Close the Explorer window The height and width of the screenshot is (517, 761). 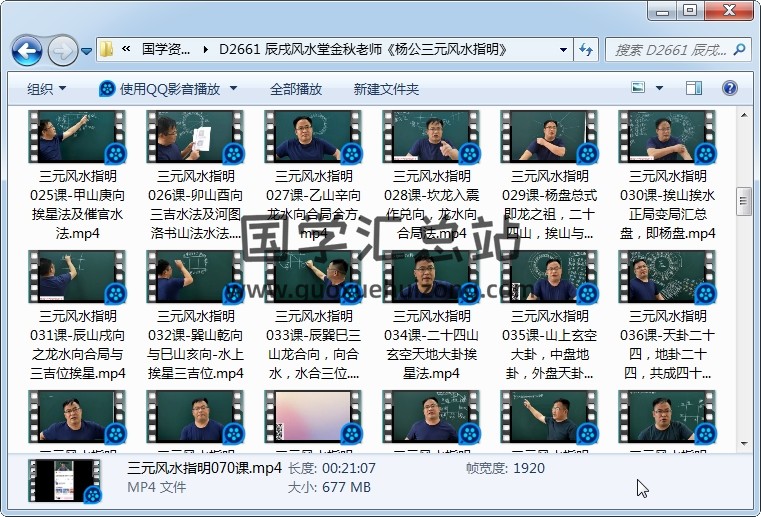click(x=728, y=11)
